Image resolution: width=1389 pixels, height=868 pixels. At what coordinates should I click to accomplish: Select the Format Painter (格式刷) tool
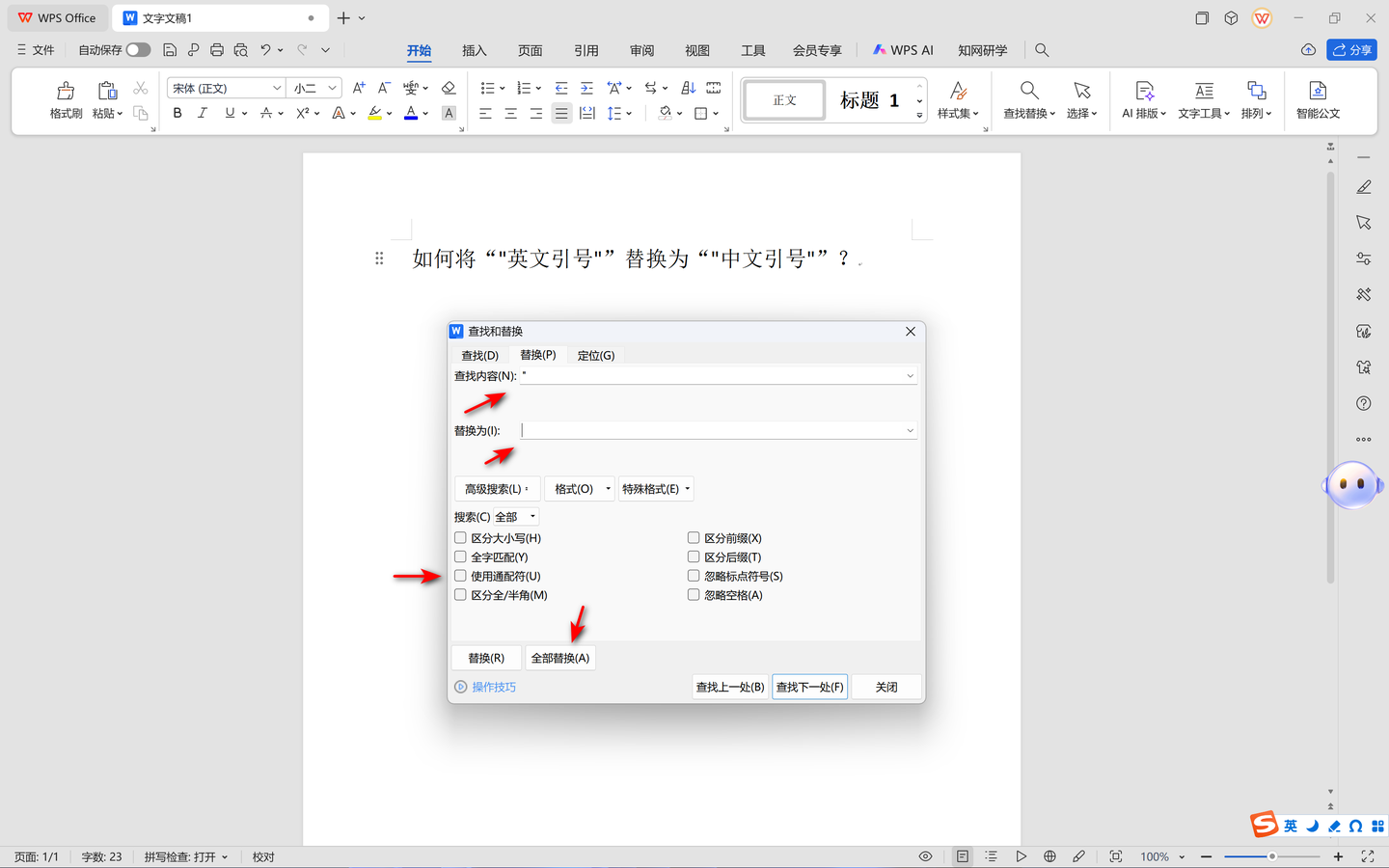point(66,99)
